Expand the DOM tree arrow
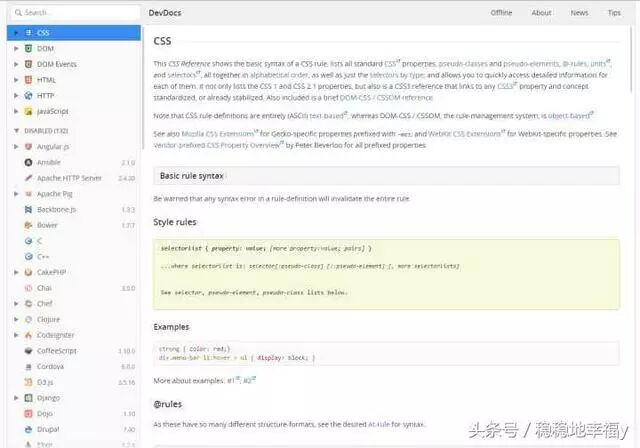 pyautogui.click(x=16, y=49)
